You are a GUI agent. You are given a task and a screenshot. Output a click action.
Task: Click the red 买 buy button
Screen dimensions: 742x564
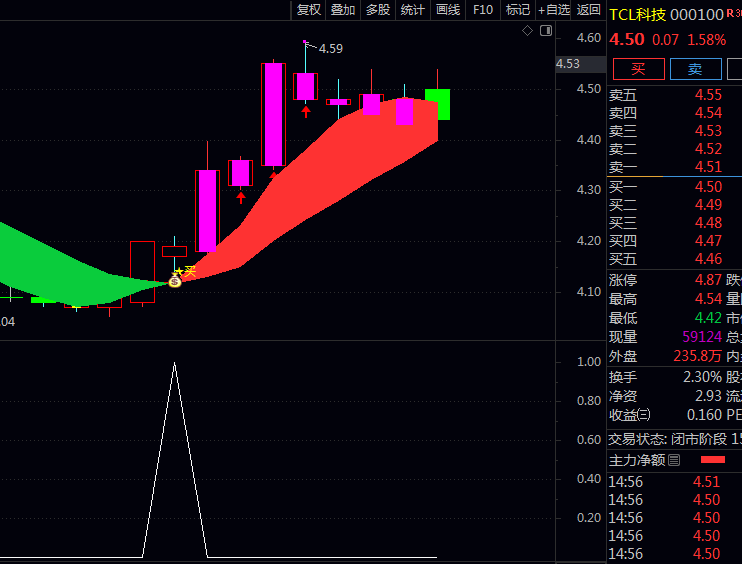click(638, 69)
